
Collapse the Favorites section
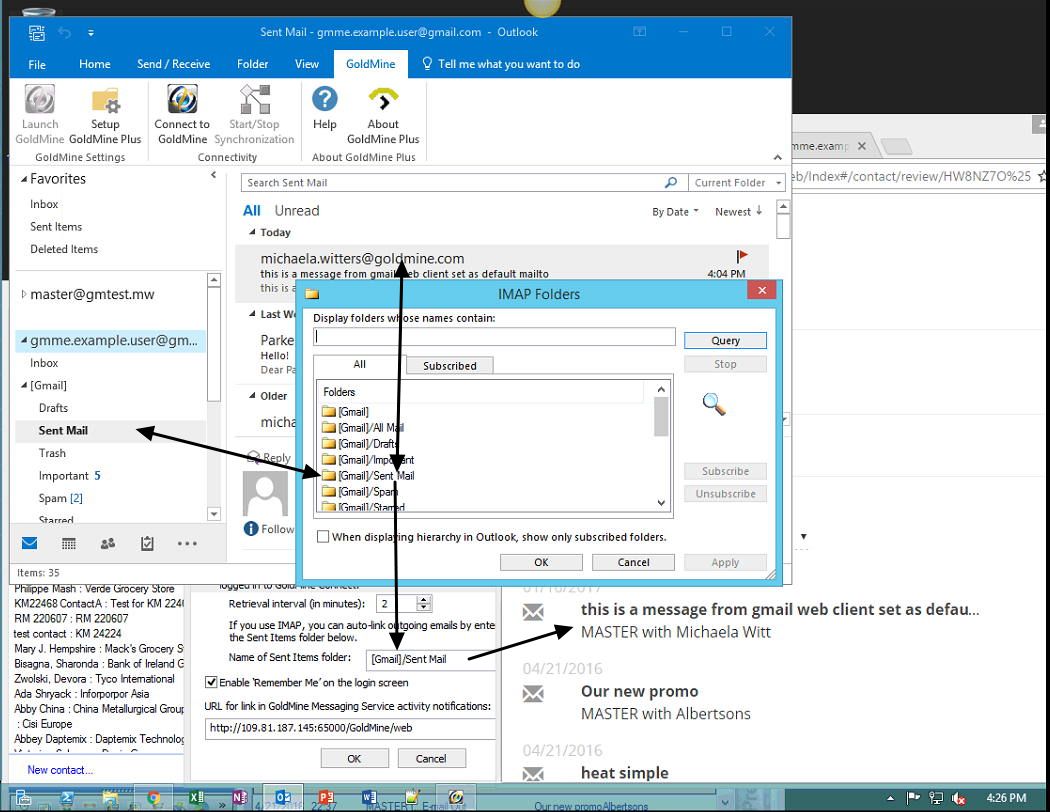click(x=24, y=178)
